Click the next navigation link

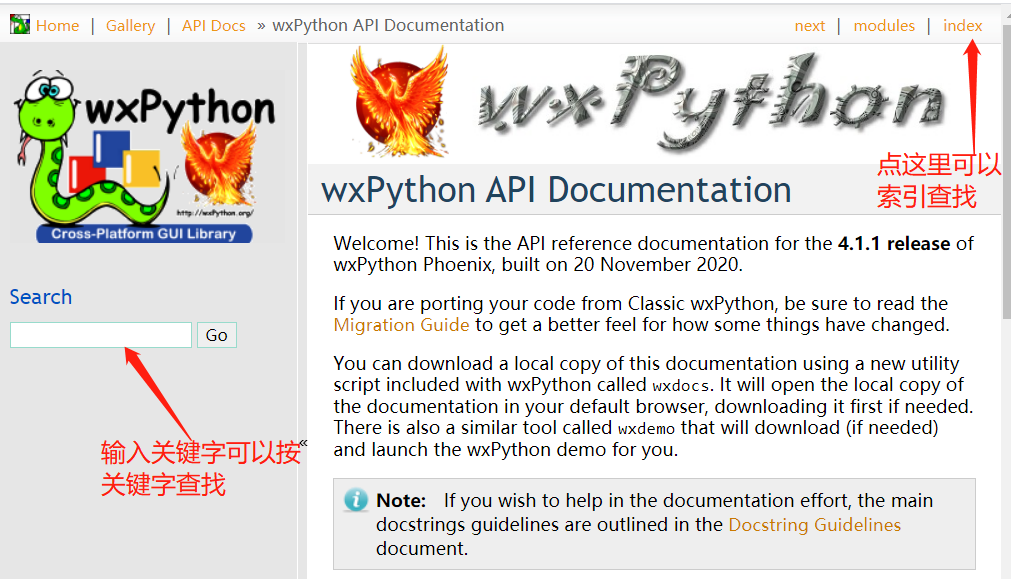(810, 25)
